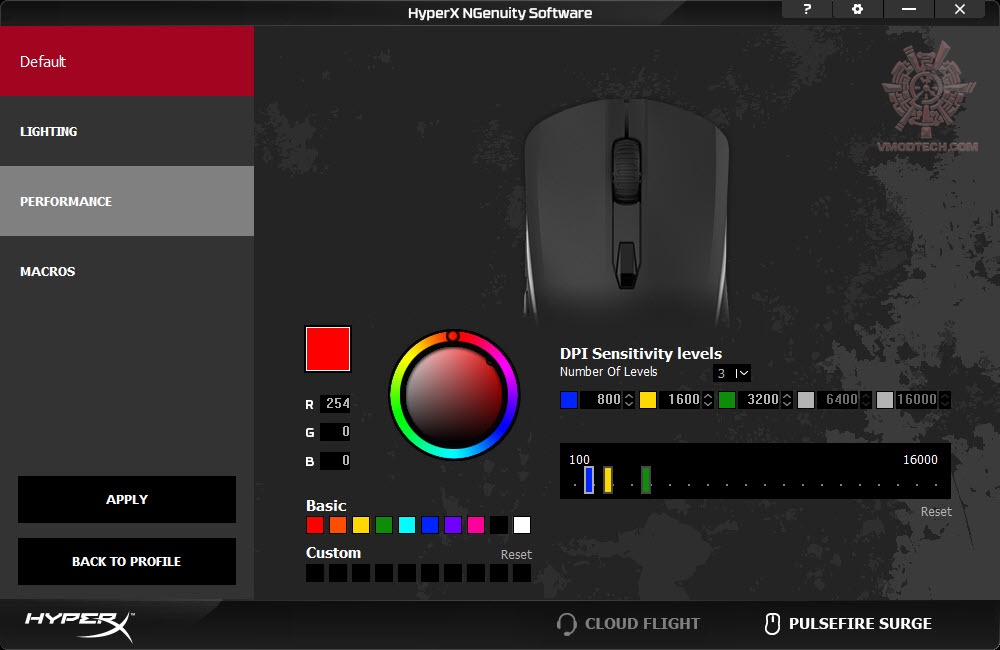
Task: Open the Performance section
Action: tap(127, 201)
